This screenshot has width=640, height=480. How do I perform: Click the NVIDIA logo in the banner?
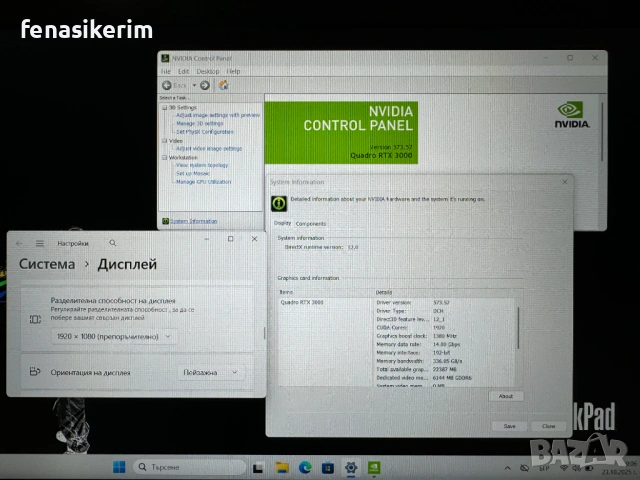[x=572, y=115]
